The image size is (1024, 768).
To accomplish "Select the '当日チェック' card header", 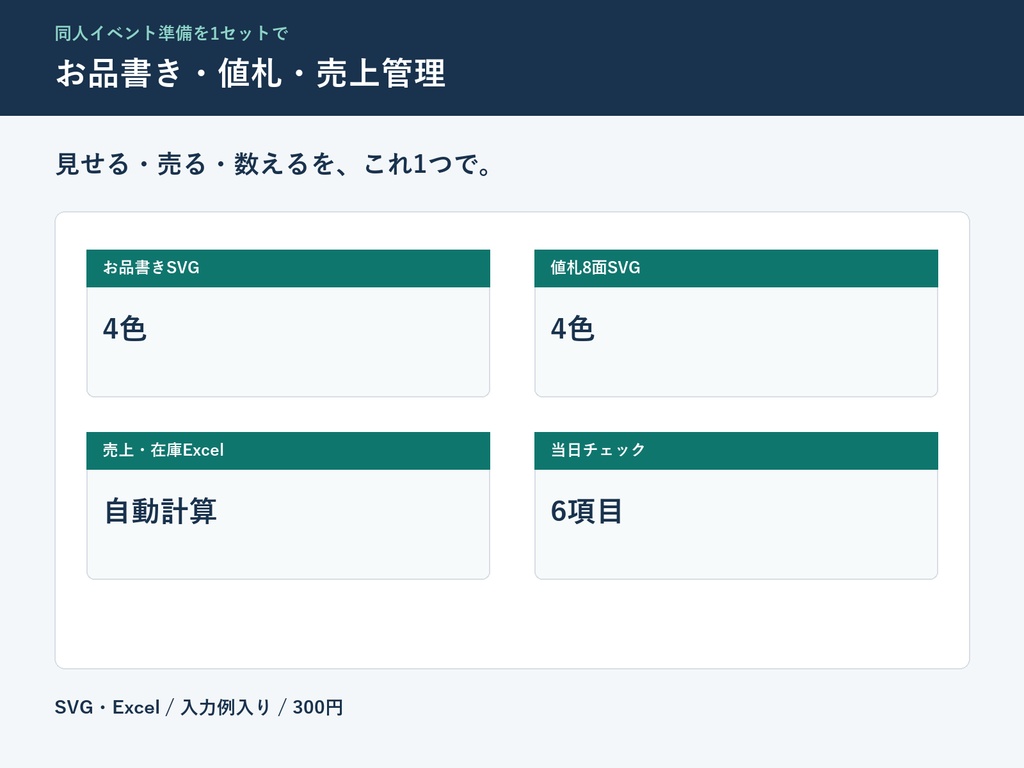I will pyautogui.click(x=736, y=451).
